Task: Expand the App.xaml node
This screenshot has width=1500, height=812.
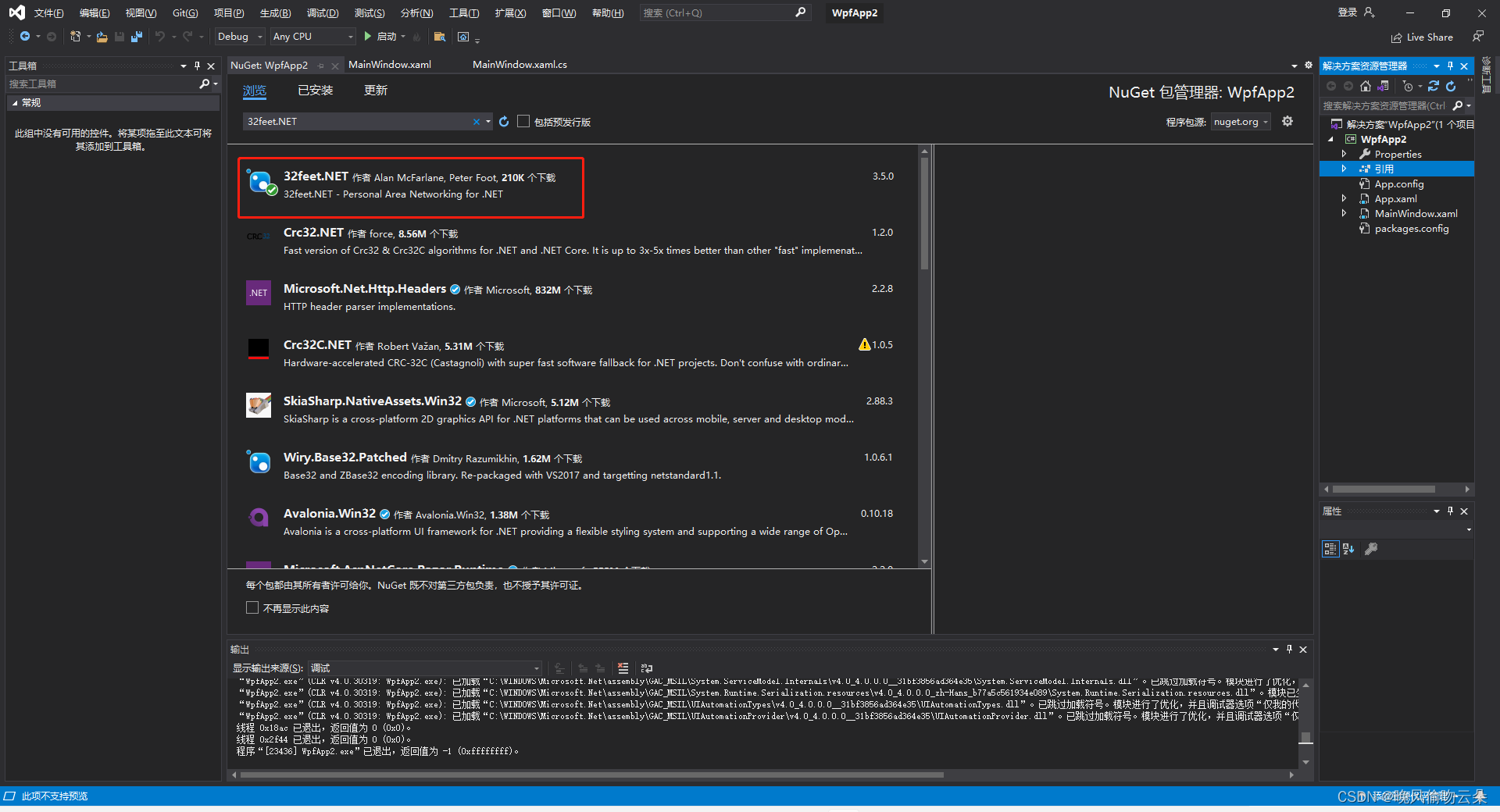Action: [1344, 198]
